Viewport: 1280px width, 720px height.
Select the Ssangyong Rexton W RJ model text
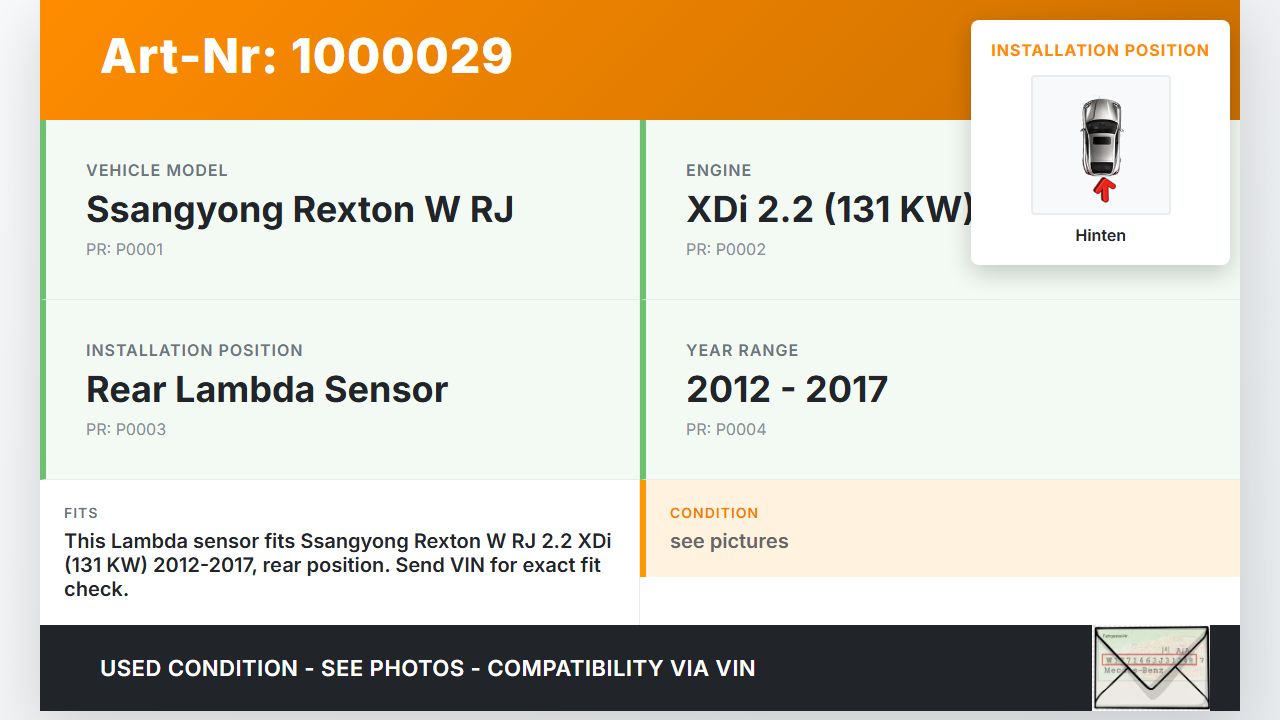pos(300,210)
